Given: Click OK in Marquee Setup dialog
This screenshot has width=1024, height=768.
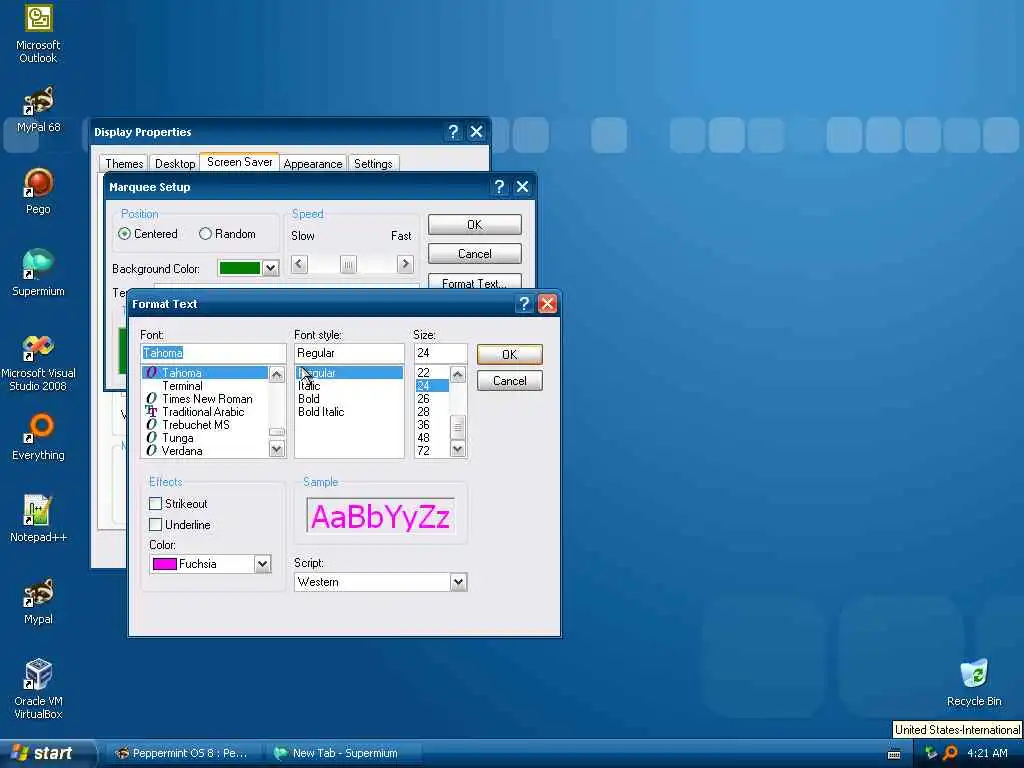Looking at the screenshot, I should click(x=474, y=225).
